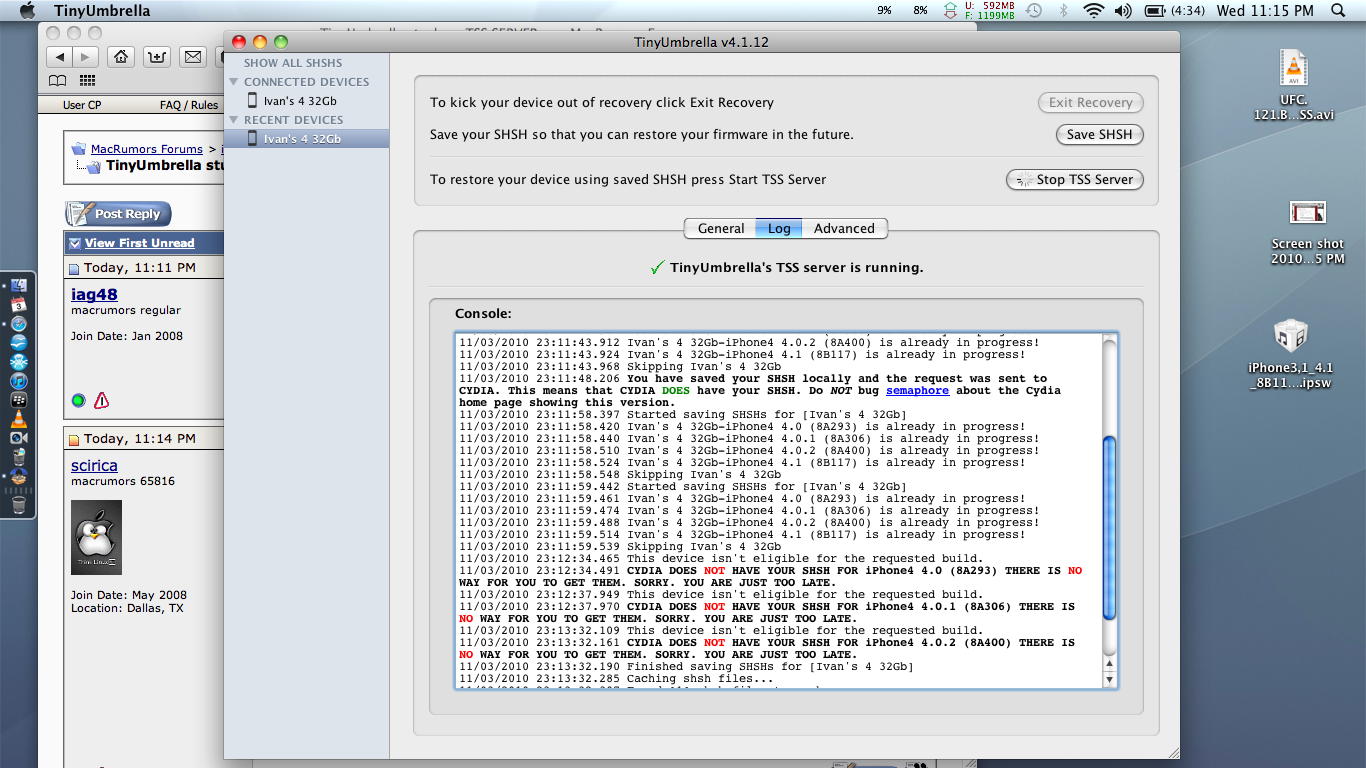Select Ivan's 4 32Gb under Connected Devices

pyautogui.click(x=306, y=101)
